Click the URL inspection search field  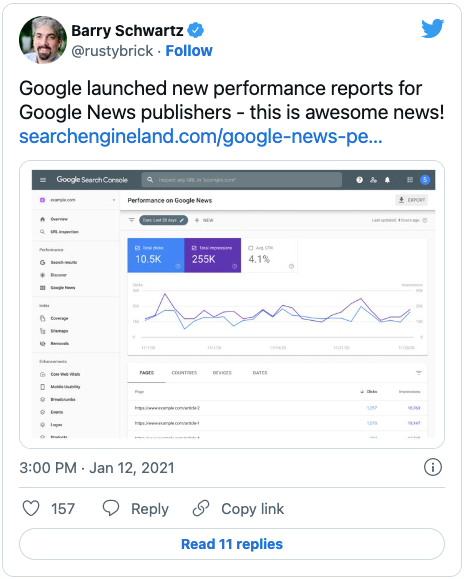242,180
